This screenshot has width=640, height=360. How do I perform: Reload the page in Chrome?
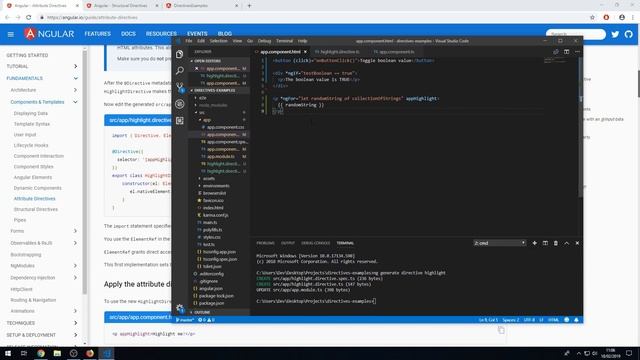[29, 18]
